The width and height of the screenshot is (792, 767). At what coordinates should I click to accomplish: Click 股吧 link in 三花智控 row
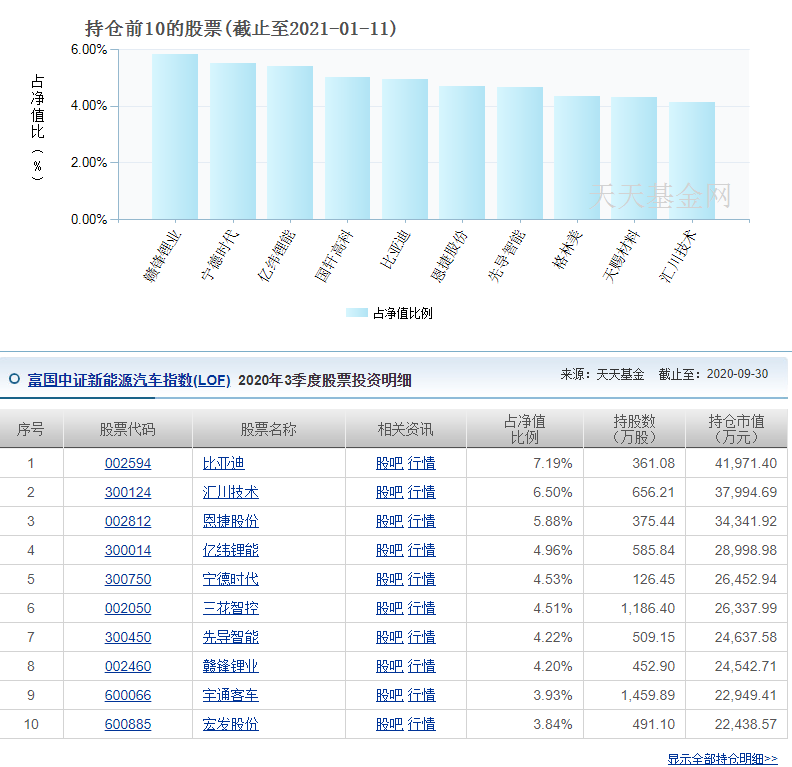tap(389, 608)
